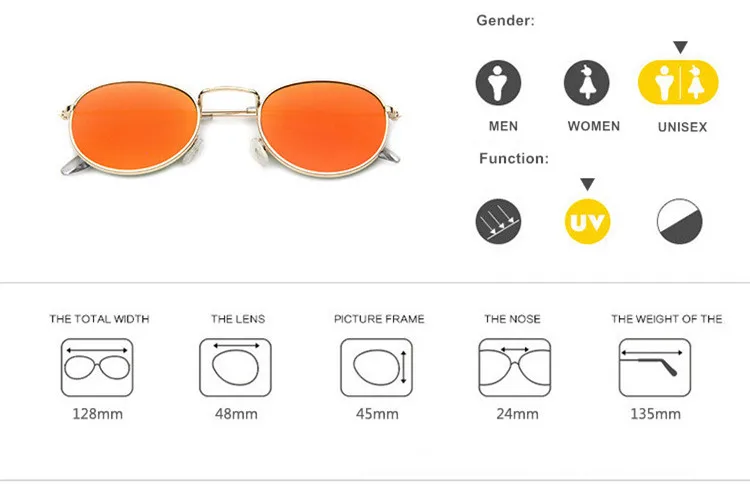Select the MEN text label
This screenshot has height=489, width=750.
point(503,126)
